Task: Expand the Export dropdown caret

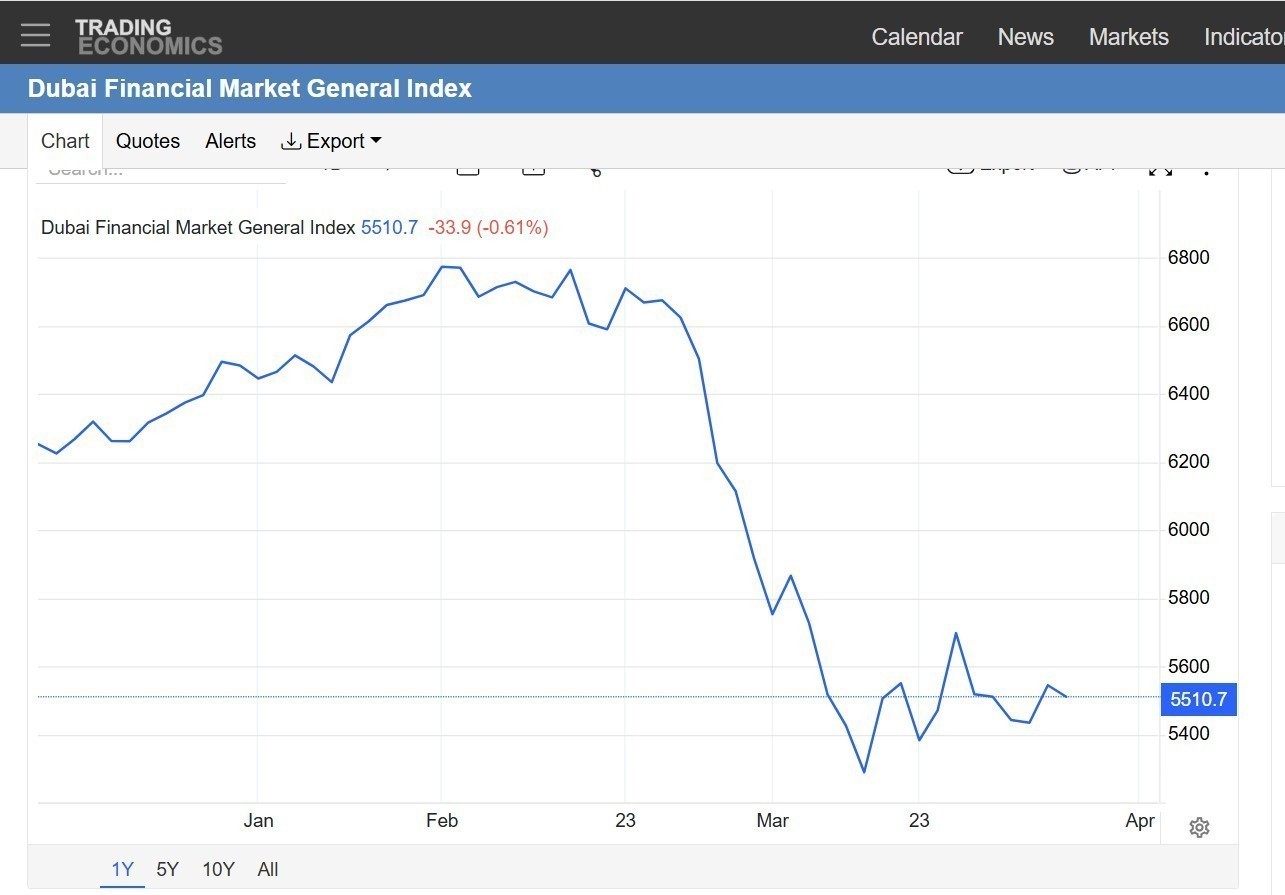Action: (x=376, y=141)
